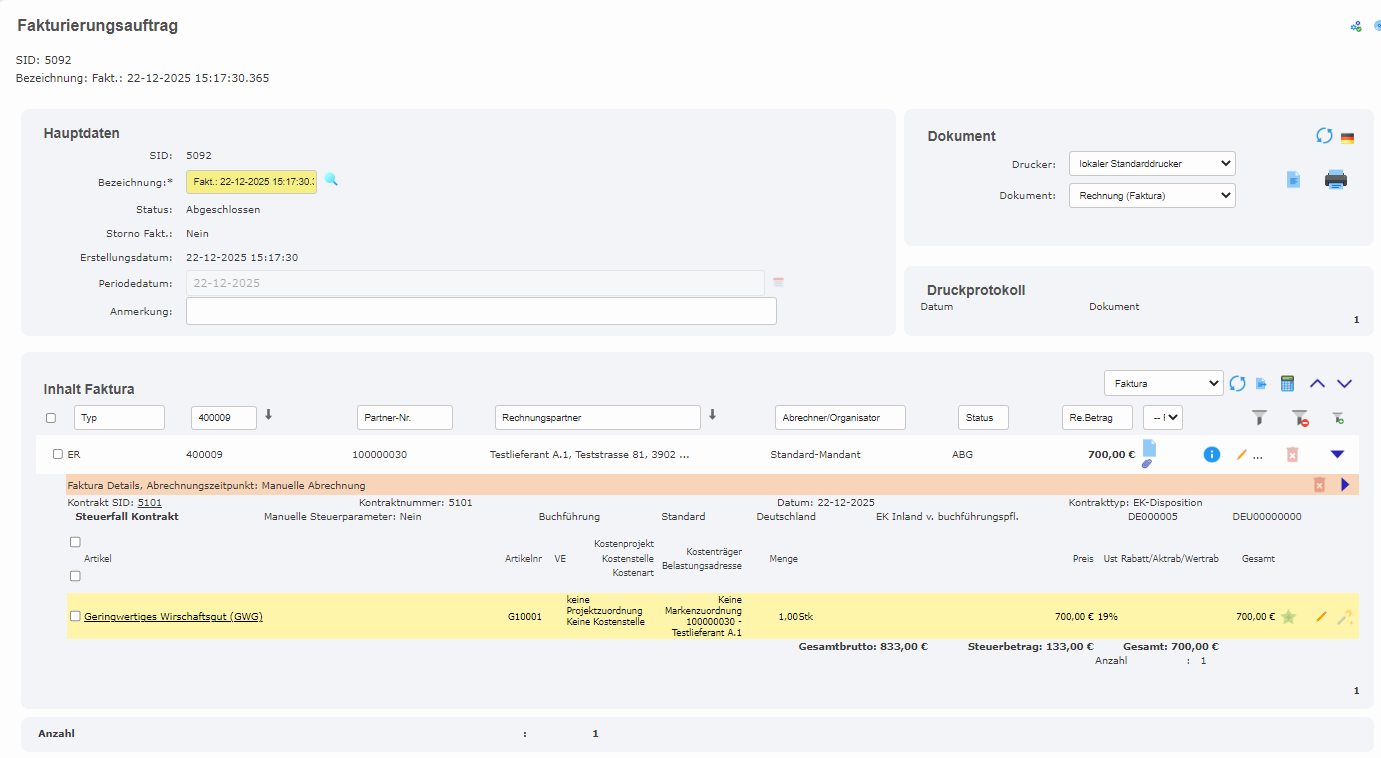Tick the checkbox for the ER row
1381x758 pixels.
pyautogui.click(x=58, y=455)
